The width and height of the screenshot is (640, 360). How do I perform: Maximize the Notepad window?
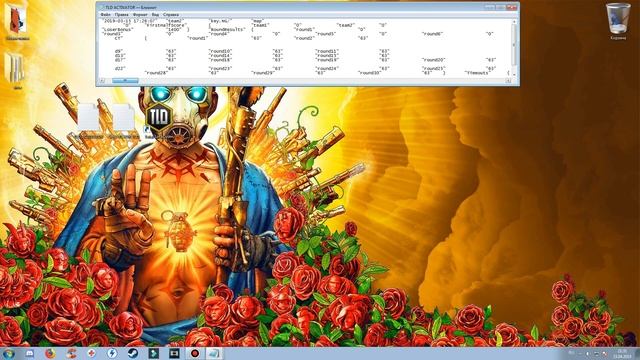500,7
